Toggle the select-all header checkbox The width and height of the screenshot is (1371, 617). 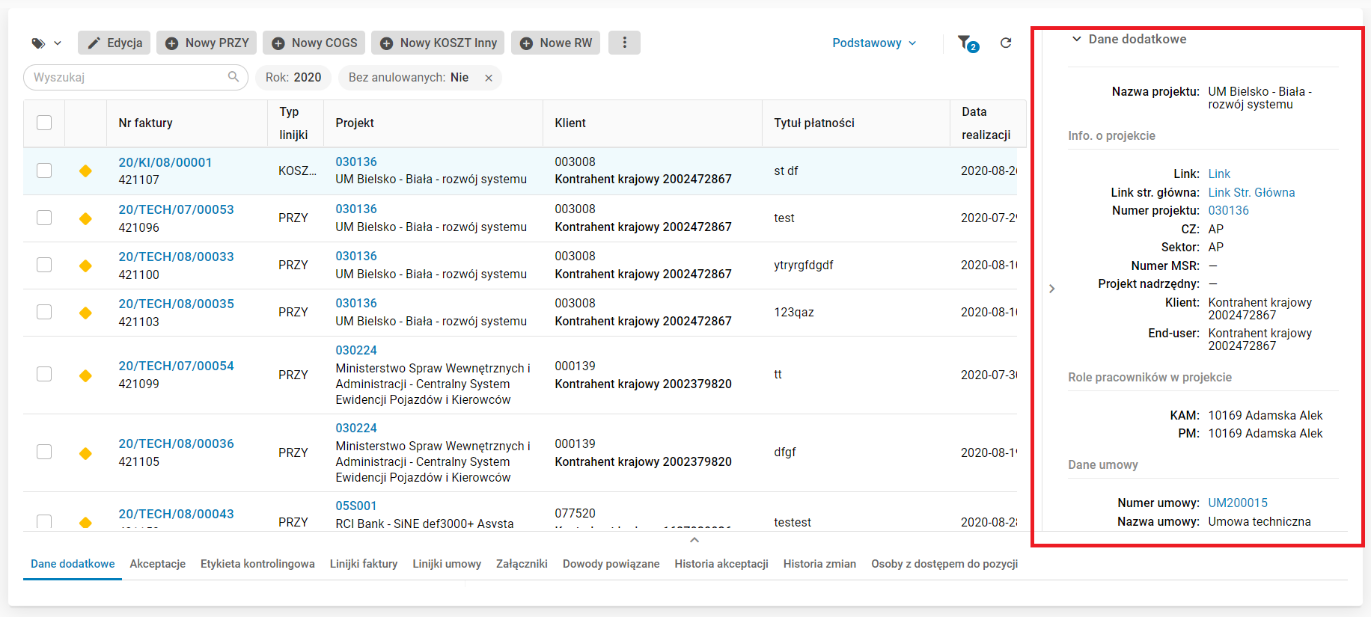pos(44,123)
